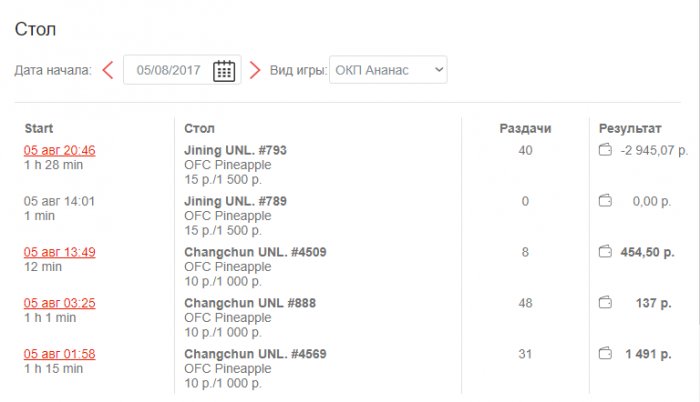Click result value 0,00 р.

click(652, 201)
